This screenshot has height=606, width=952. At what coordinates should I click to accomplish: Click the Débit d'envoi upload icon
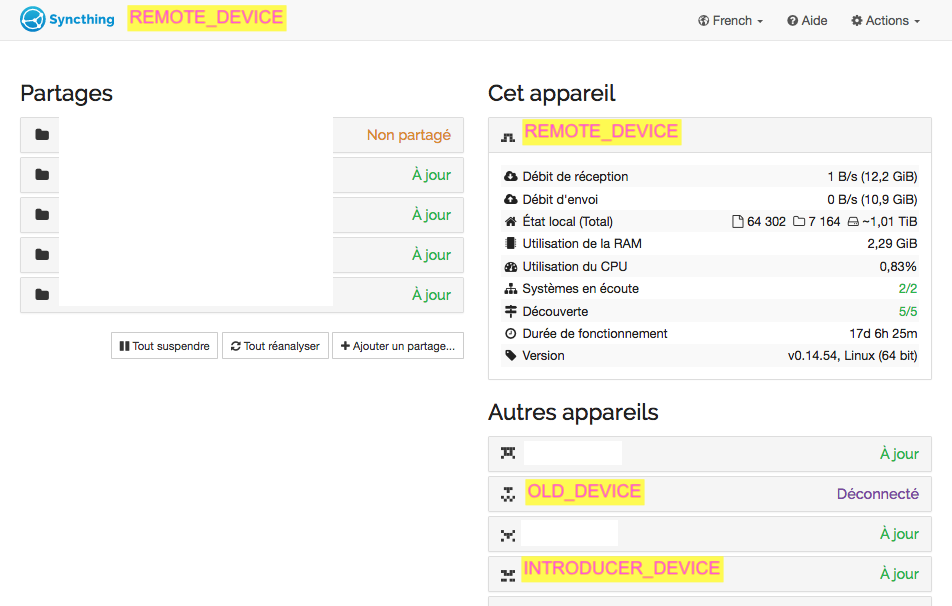[511, 199]
